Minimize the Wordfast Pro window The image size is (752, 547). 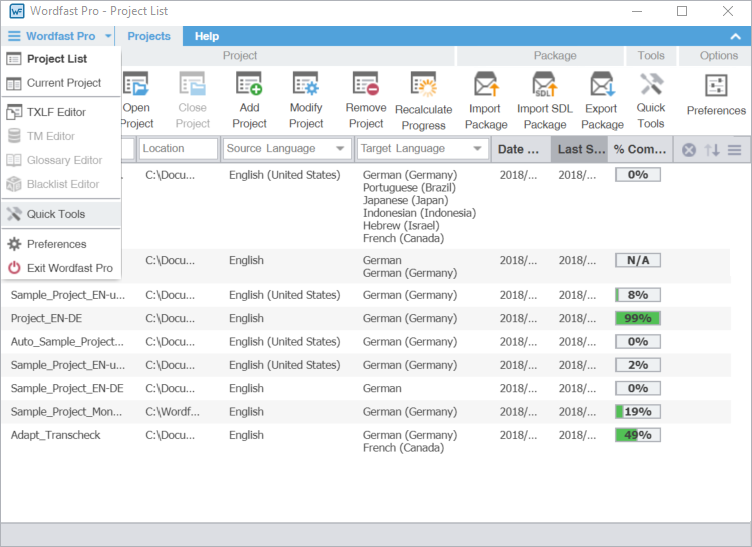click(x=637, y=11)
